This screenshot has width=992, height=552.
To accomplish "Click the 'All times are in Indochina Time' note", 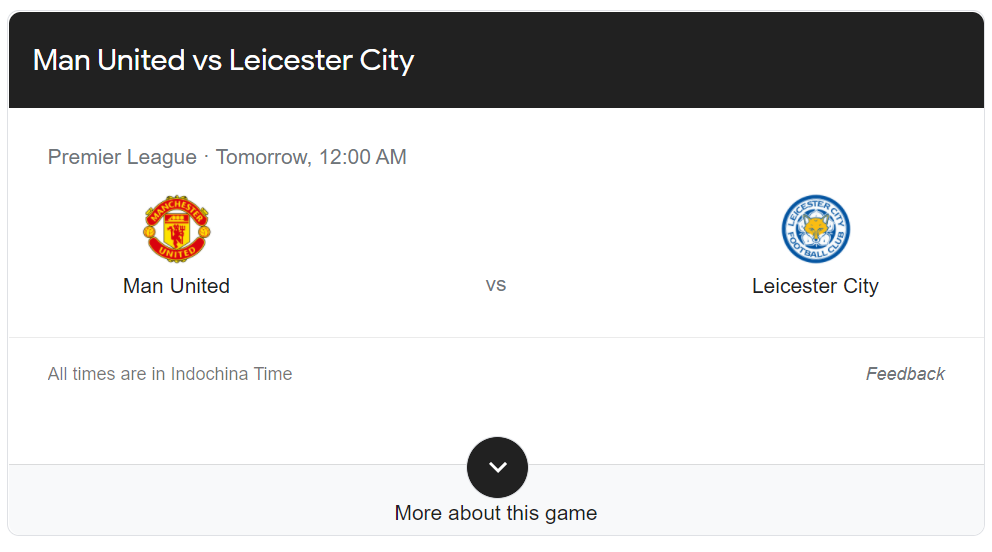I will click(x=170, y=374).
